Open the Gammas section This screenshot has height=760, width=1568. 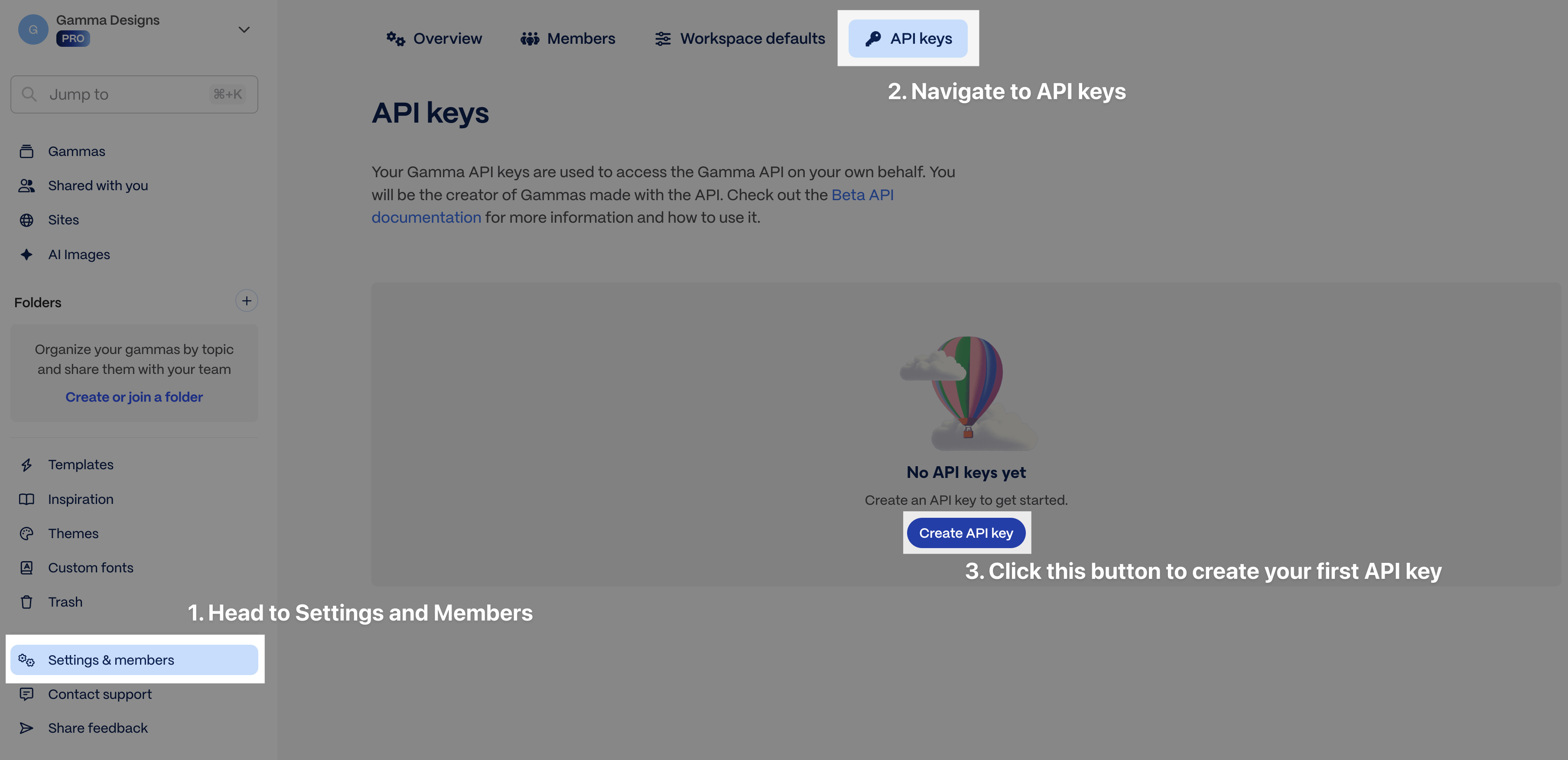[76, 151]
